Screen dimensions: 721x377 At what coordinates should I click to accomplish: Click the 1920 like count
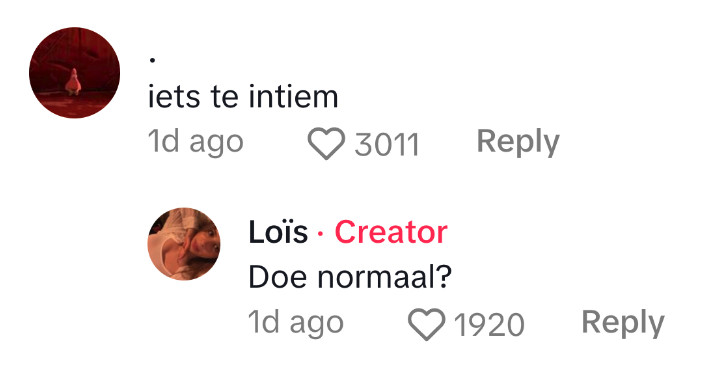click(x=489, y=325)
